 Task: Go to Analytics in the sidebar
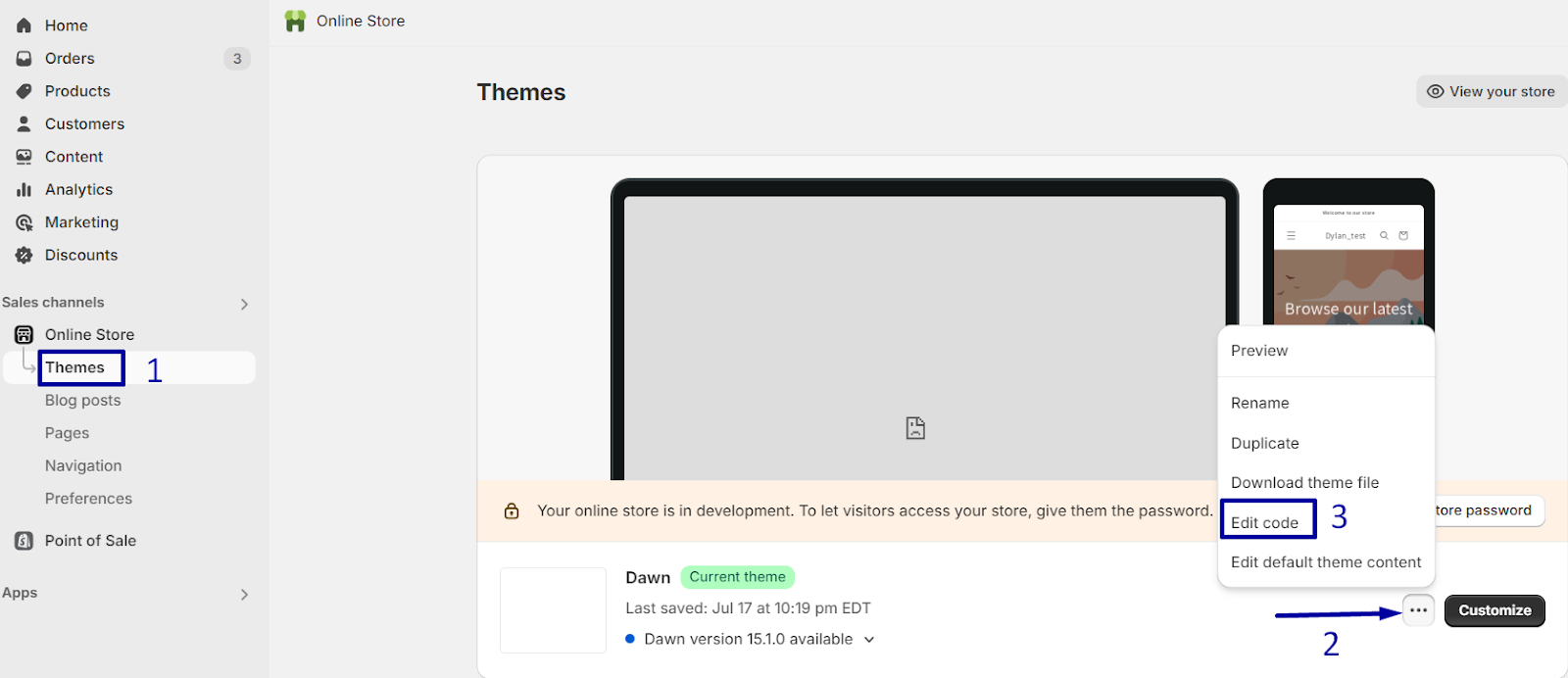pyautogui.click(x=78, y=190)
